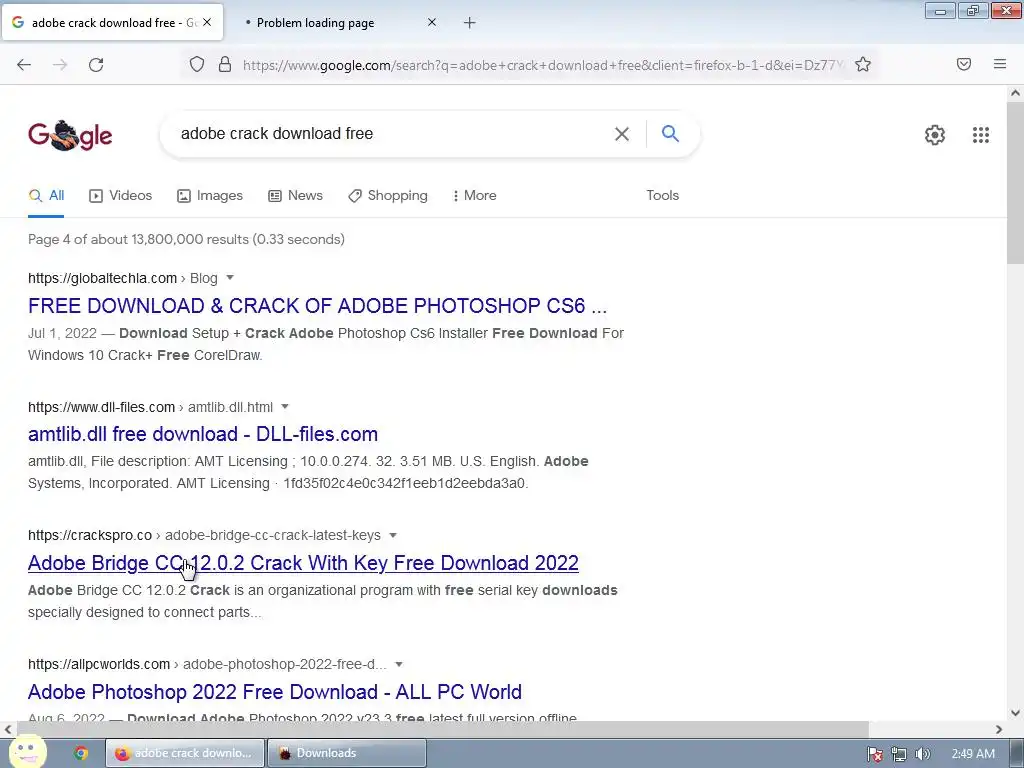Click the horizontal scrollbar thumb
Image resolution: width=1024 pixels, height=768 pixels.
[x=443, y=729]
